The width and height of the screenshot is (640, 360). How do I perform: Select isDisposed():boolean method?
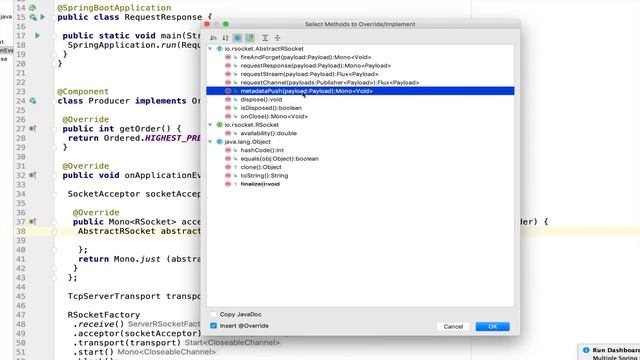click(x=271, y=108)
